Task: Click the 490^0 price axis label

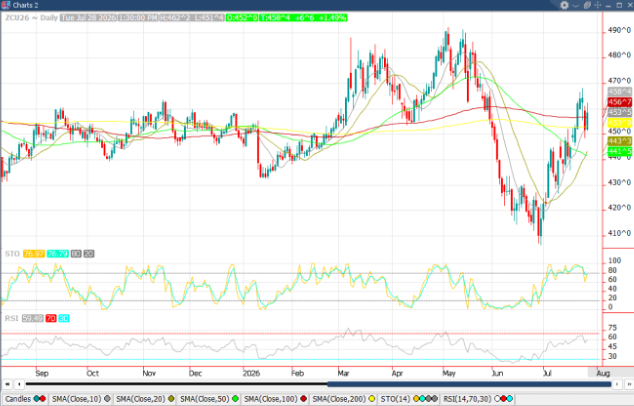Action: [619, 30]
